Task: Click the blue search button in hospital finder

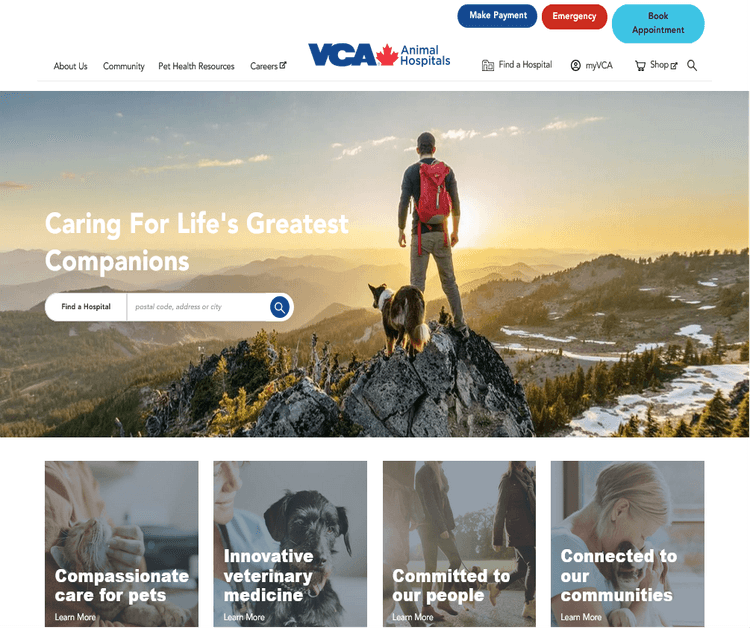Action: (x=280, y=307)
